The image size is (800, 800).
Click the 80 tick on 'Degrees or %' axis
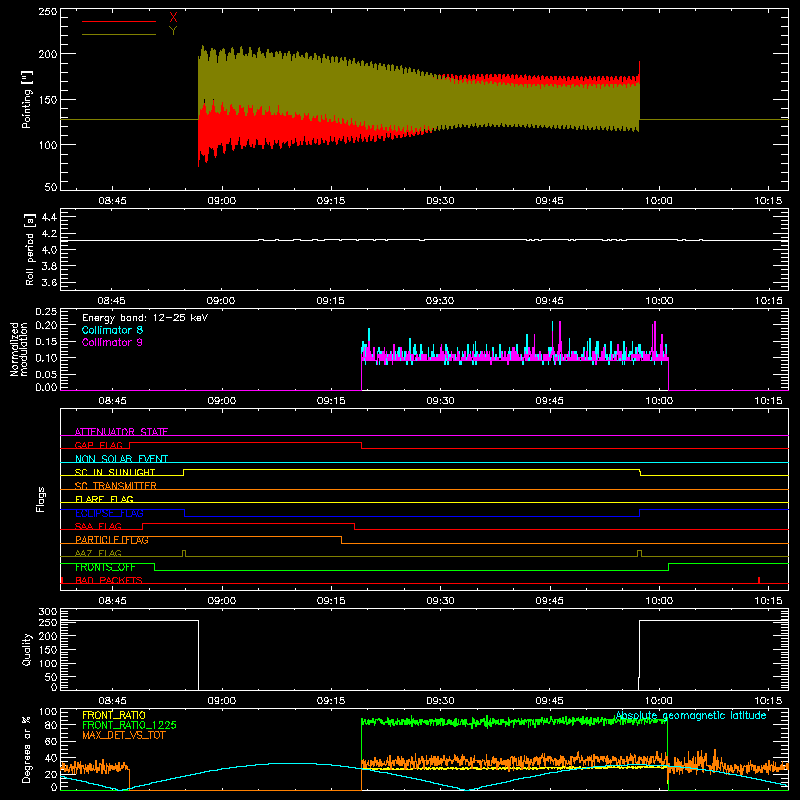(51, 724)
